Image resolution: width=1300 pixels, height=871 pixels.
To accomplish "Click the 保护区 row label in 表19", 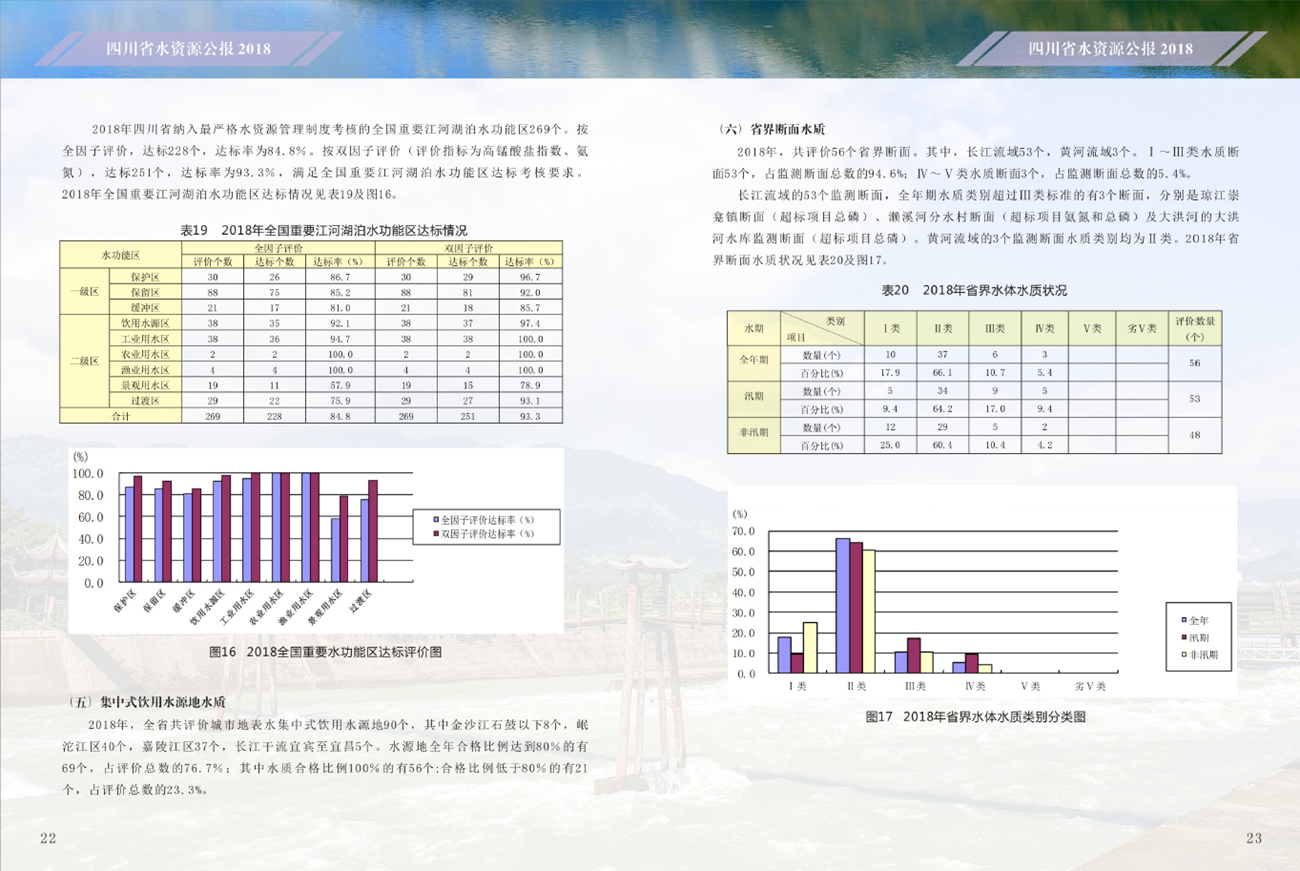I will 144,277.
